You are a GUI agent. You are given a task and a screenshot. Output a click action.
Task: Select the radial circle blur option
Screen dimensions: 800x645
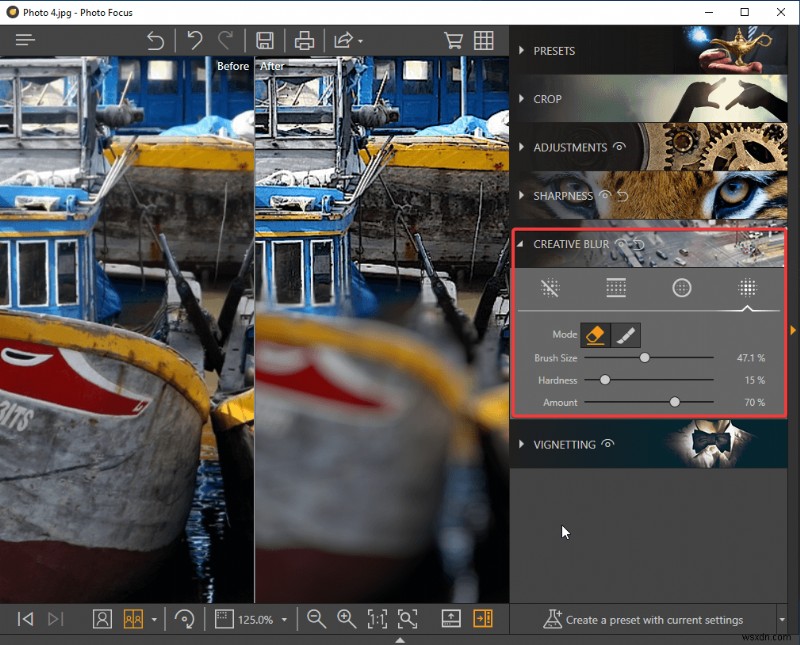(x=682, y=288)
